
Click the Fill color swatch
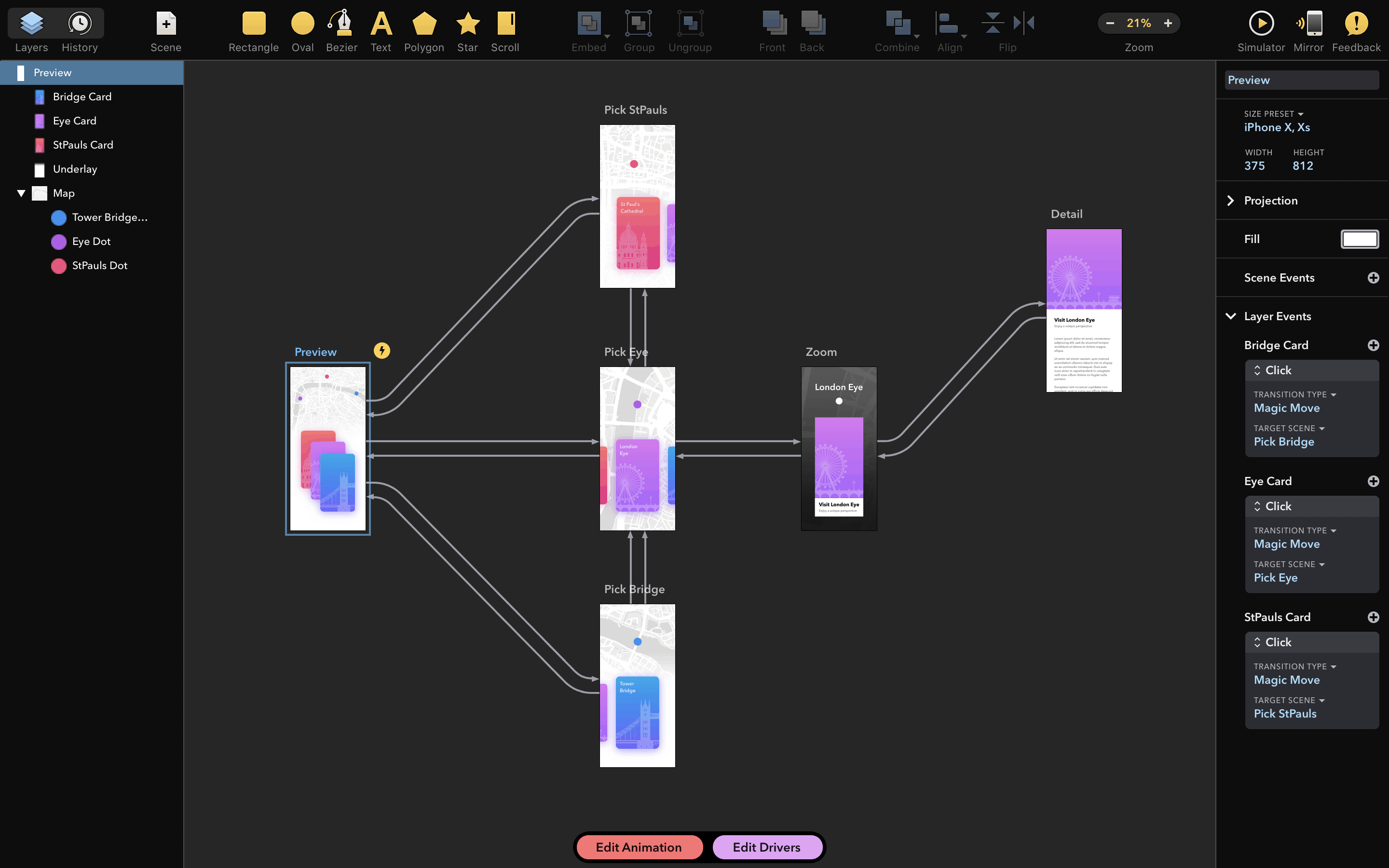coord(1358,238)
